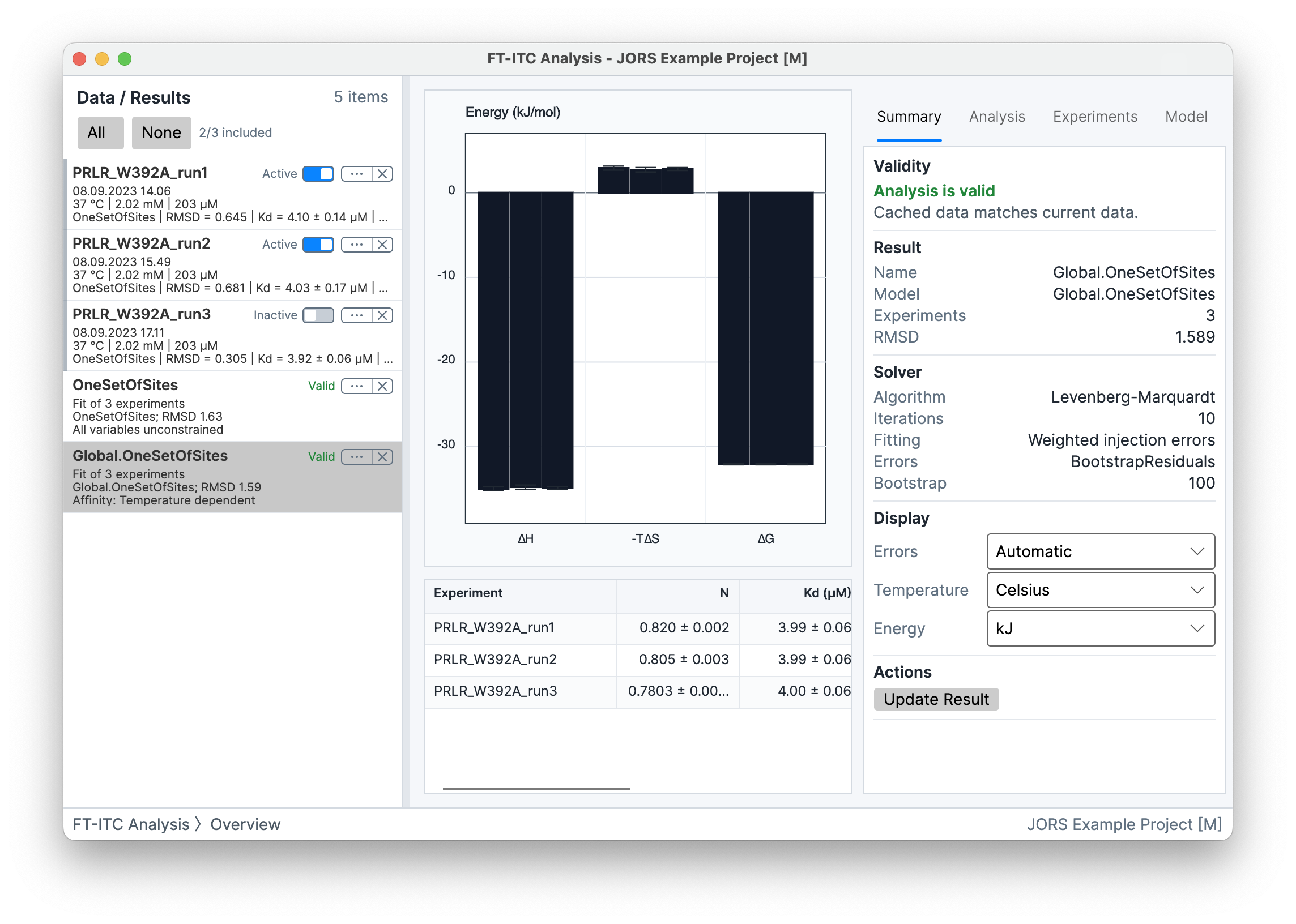
Task: Select the PRLR_W392A_run3 list entry
Action: [x=233, y=336]
